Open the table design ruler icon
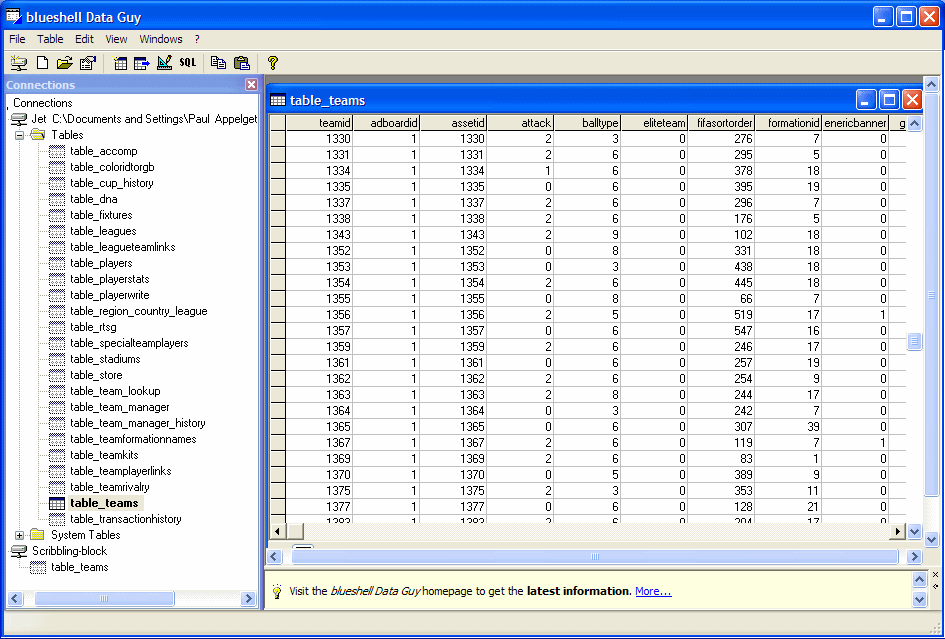The height and width of the screenshot is (639, 945). coord(164,63)
